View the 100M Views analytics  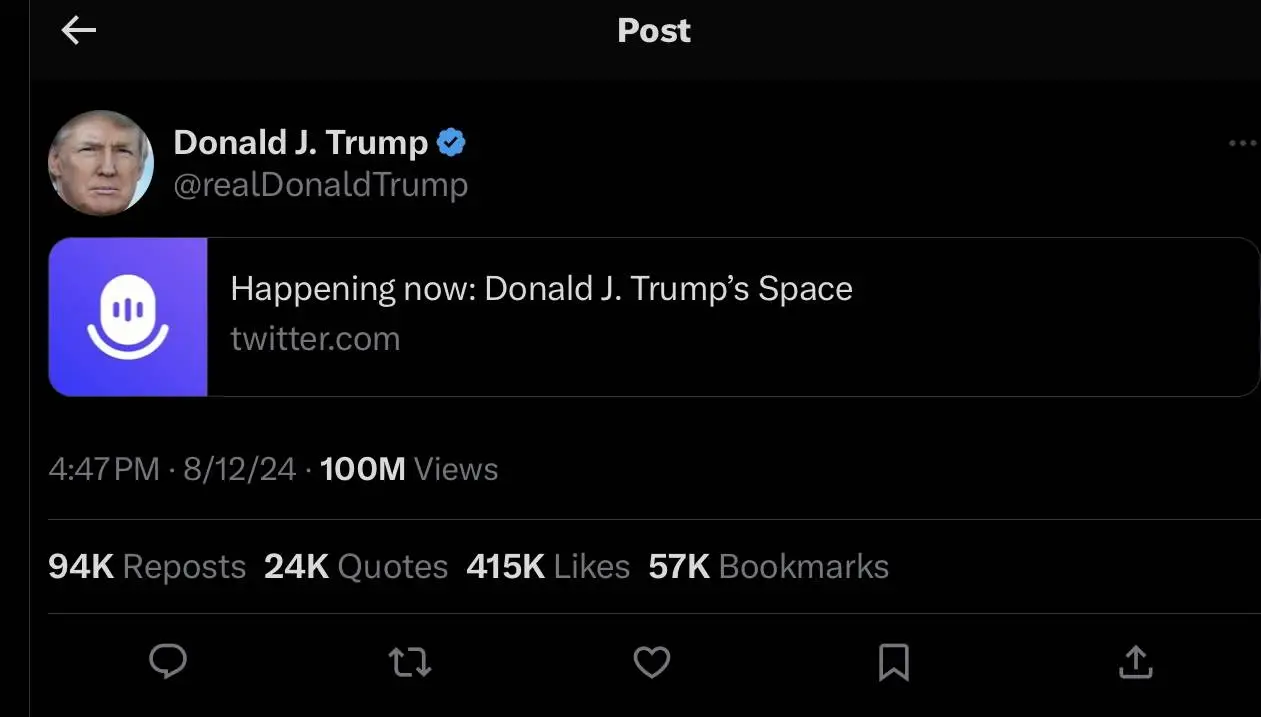point(409,469)
